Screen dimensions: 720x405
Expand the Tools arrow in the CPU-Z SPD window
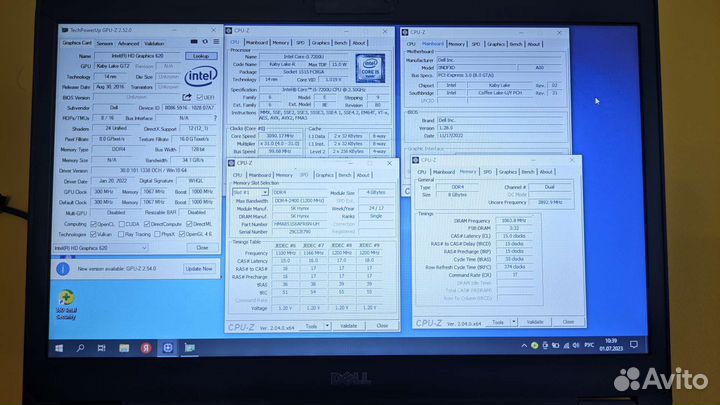[x=327, y=326]
